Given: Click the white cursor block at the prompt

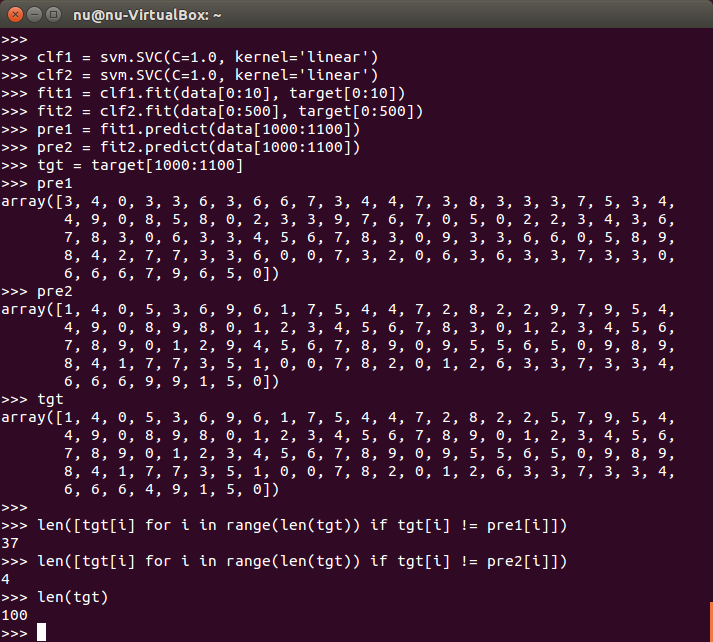Looking at the screenshot, I should pos(41,631).
